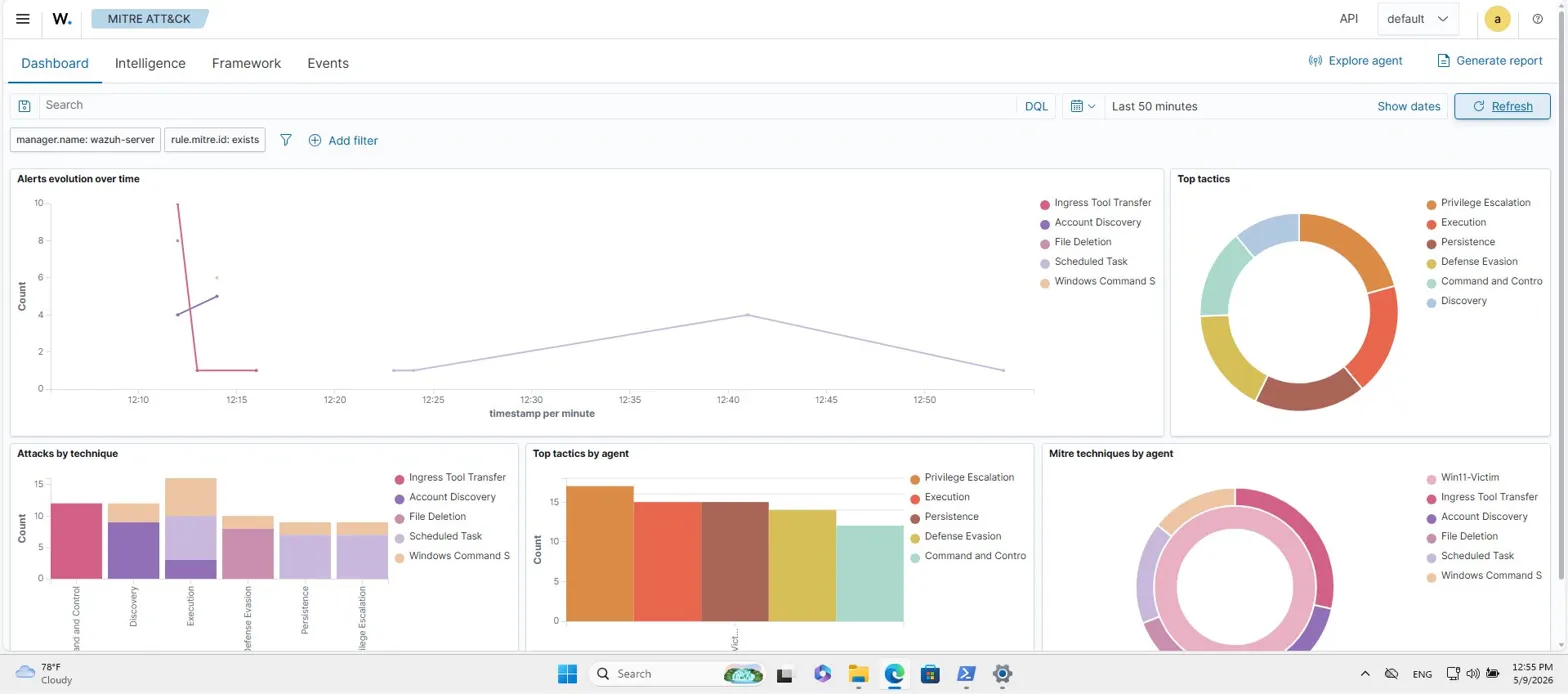Launch Copilot from the taskbar

coord(822,674)
